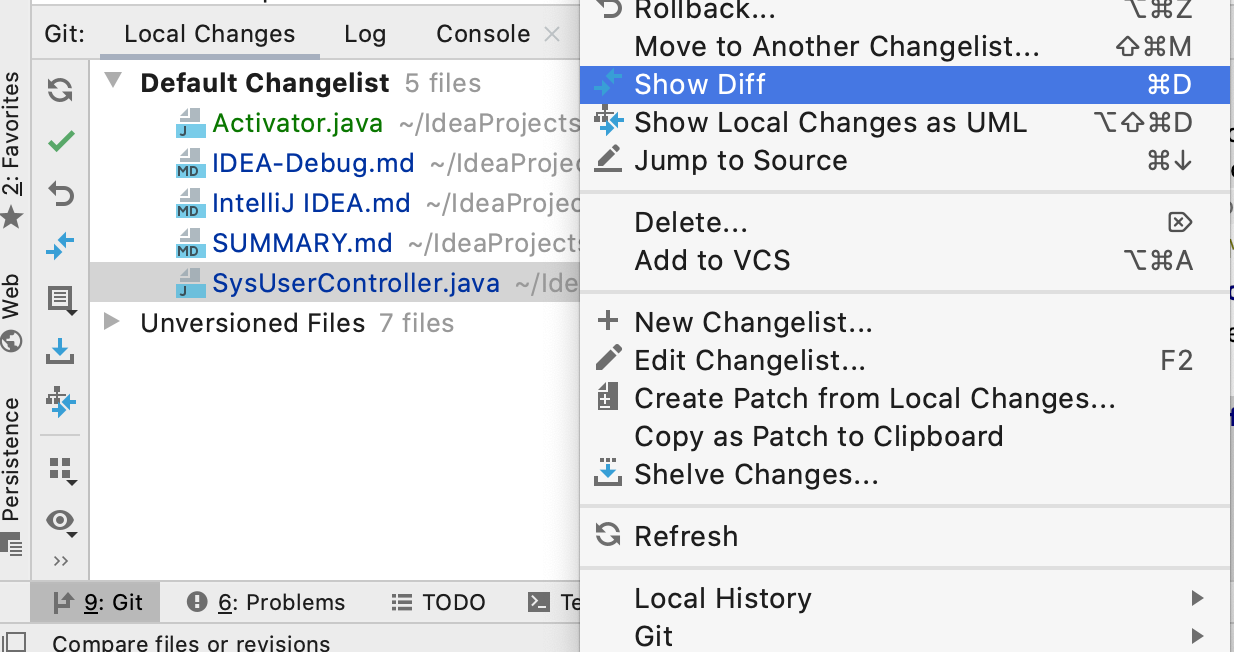
Task: Open the Local History submenu
Action: point(722,599)
